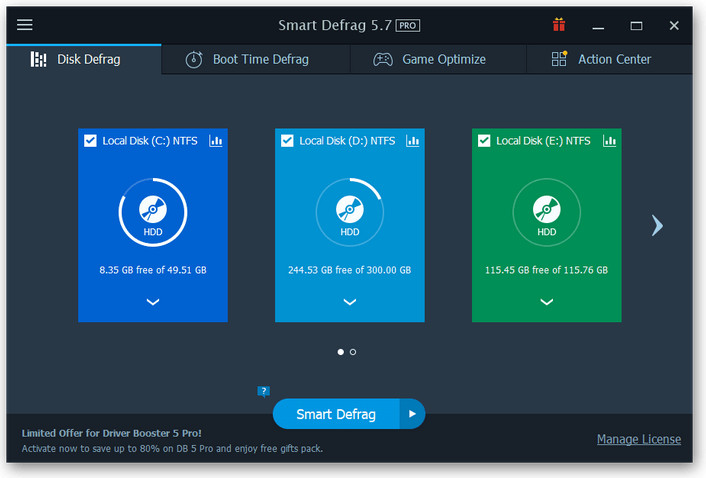Go to next page of disks arrow

click(657, 225)
